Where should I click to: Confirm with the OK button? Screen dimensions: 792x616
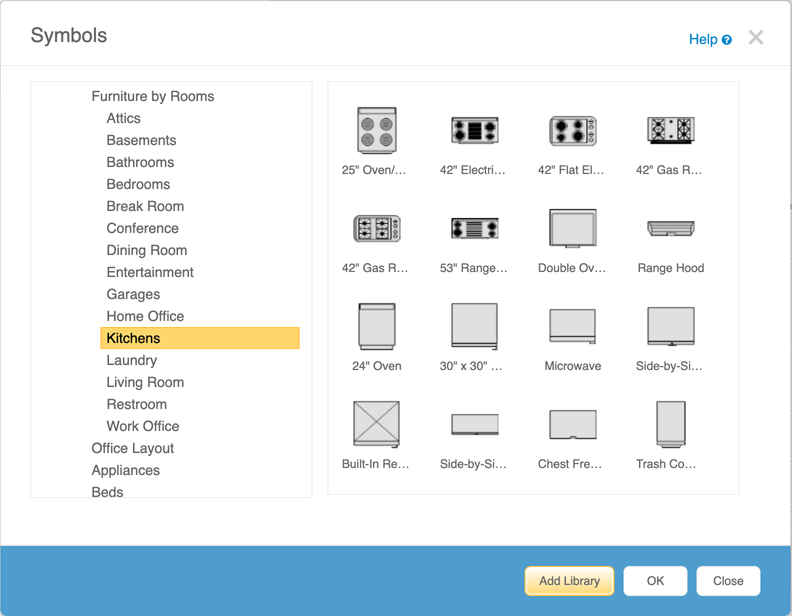(655, 581)
